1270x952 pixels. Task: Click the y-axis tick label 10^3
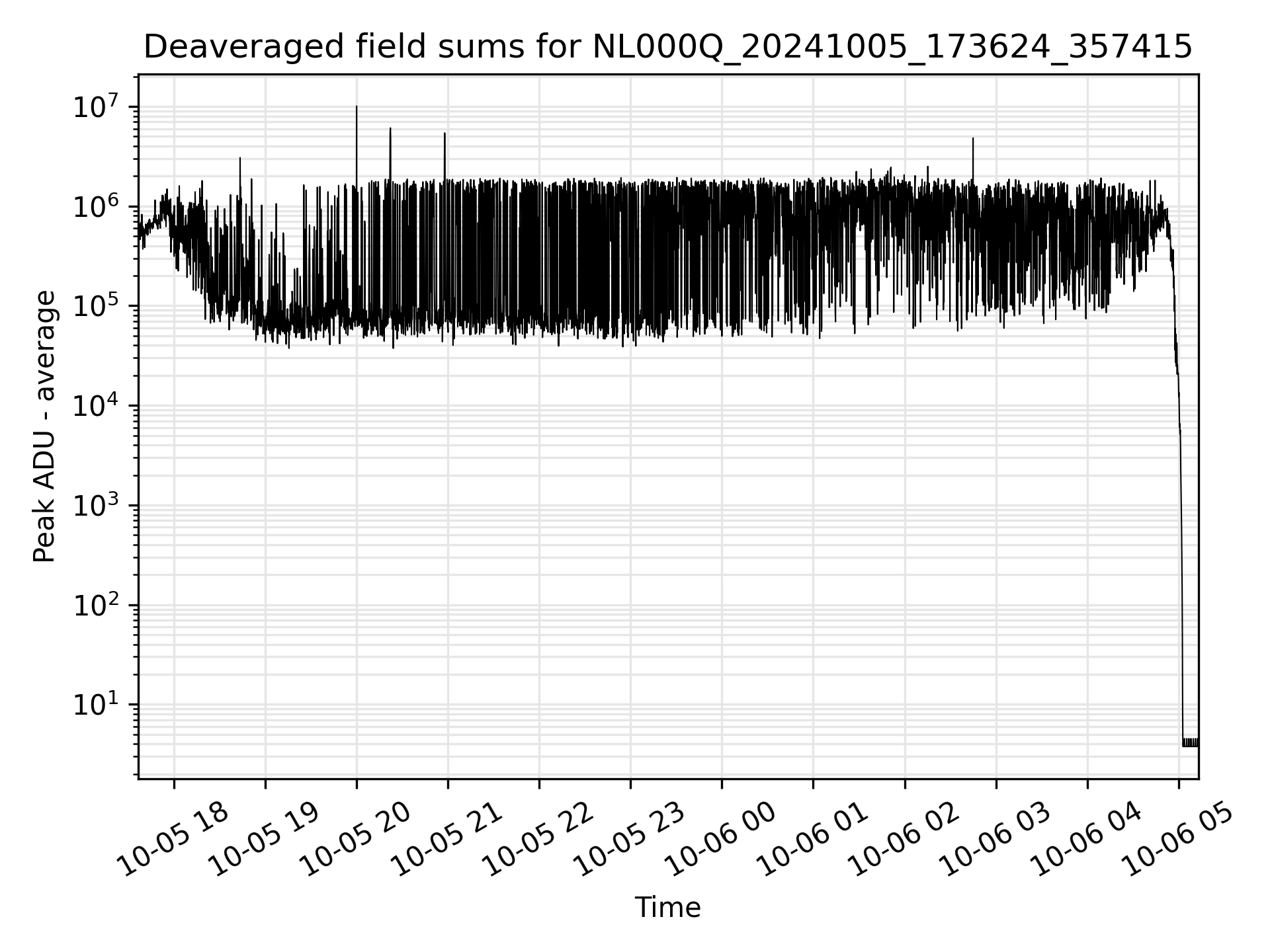click(96, 505)
